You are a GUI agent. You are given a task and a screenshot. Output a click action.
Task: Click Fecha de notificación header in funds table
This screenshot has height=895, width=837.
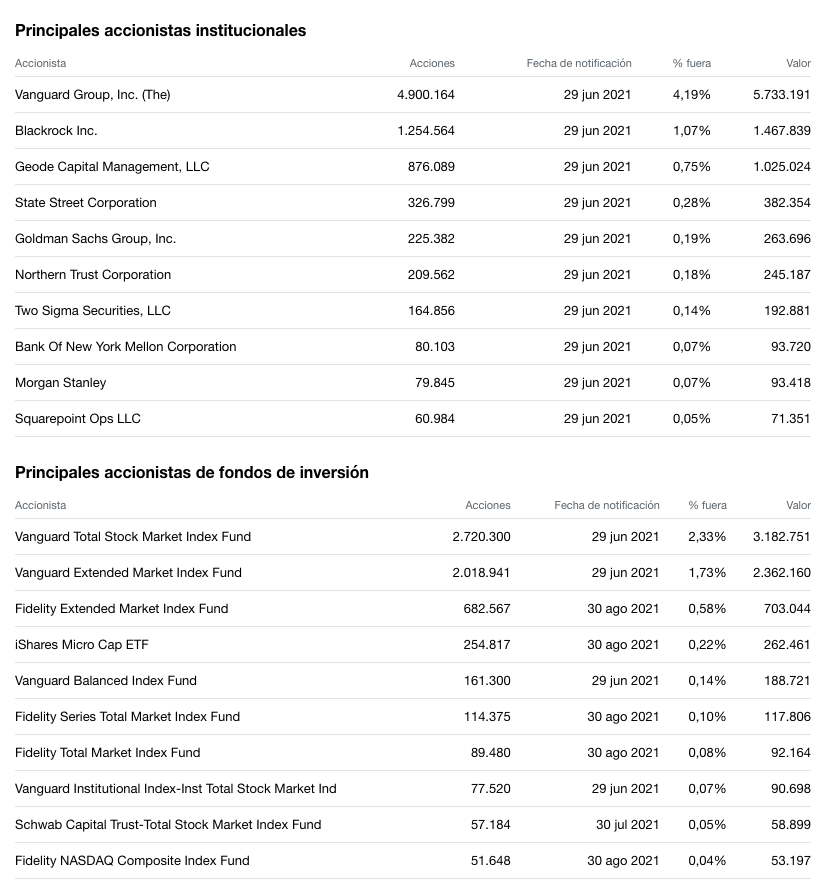click(x=607, y=505)
